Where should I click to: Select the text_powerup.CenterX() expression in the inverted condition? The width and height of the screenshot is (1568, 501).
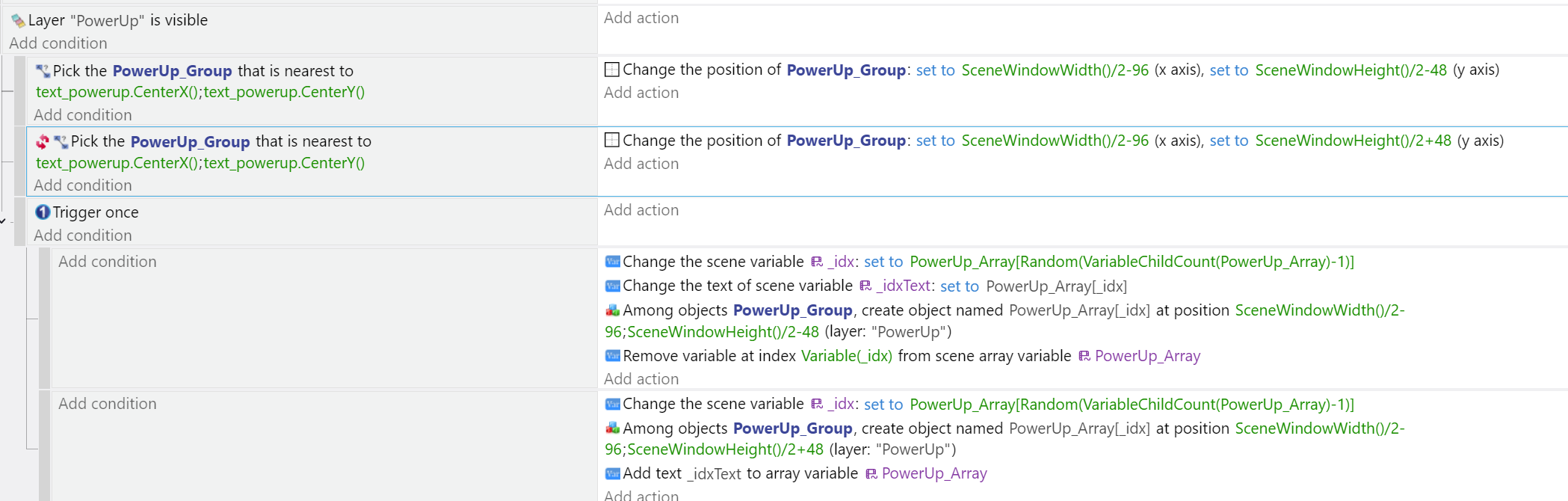click(x=117, y=163)
